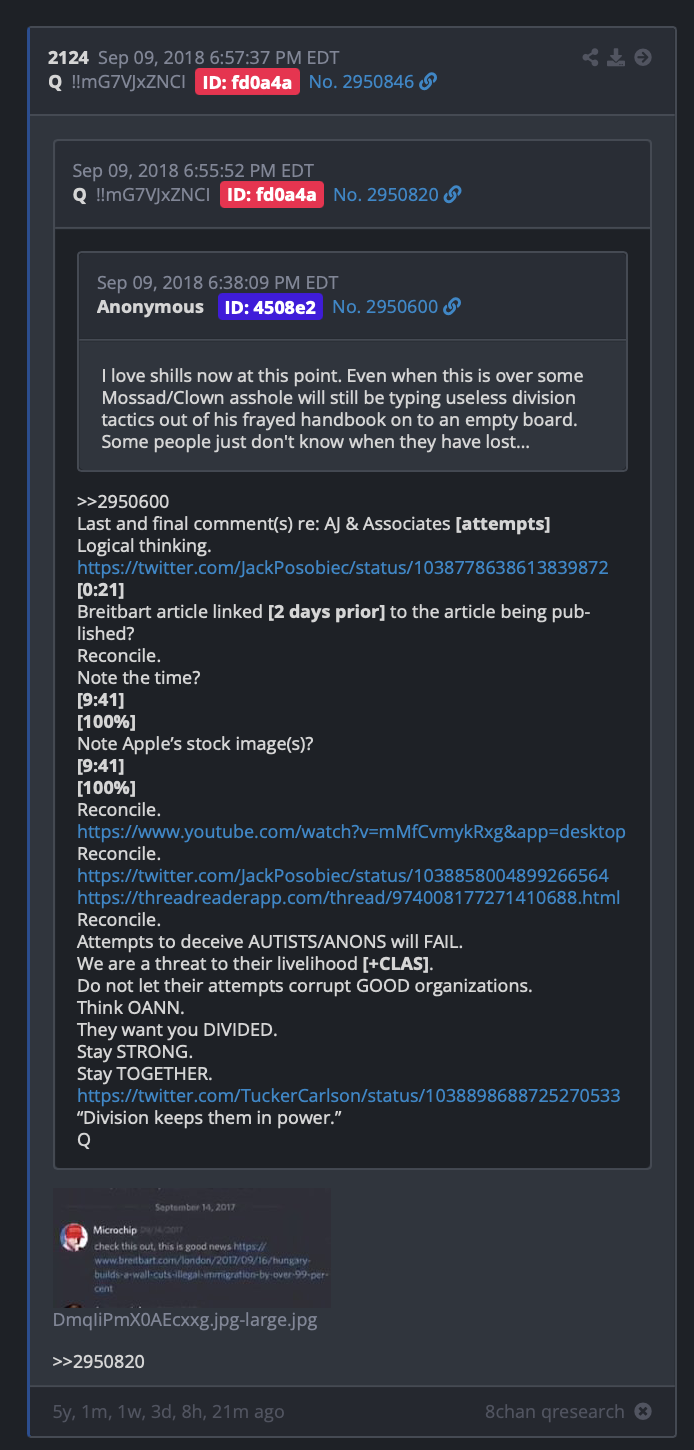Image resolution: width=694 pixels, height=1450 pixels.
Task: Open the TuckerCarlson status link
Action: (349, 1096)
